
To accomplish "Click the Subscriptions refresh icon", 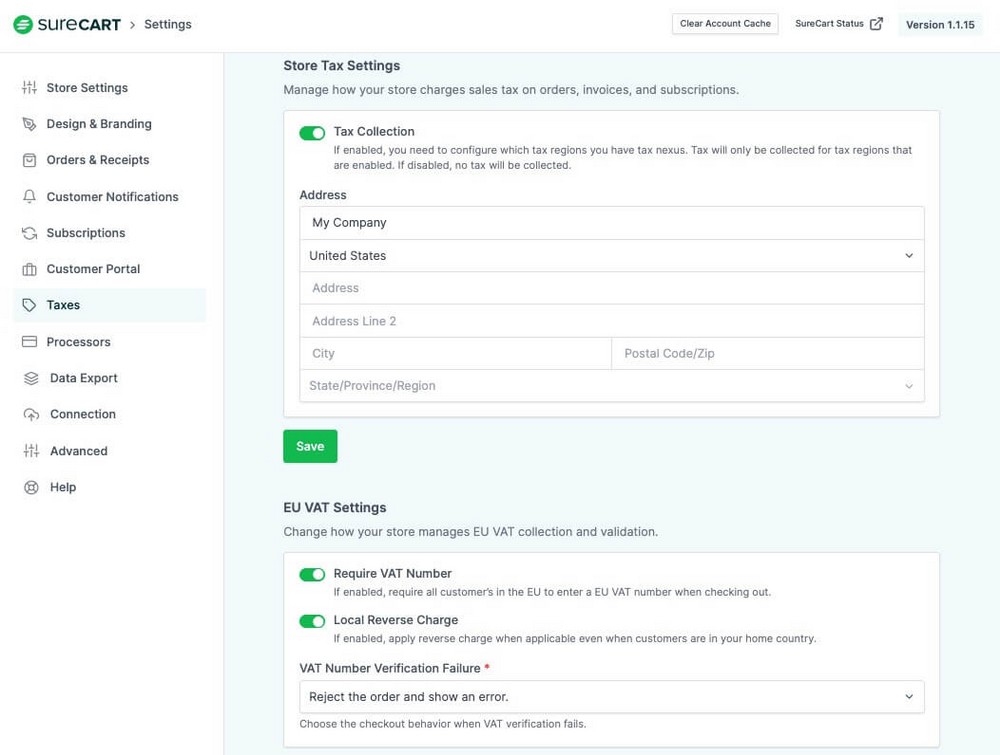I will pyautogui.click(x=29, y=233).
